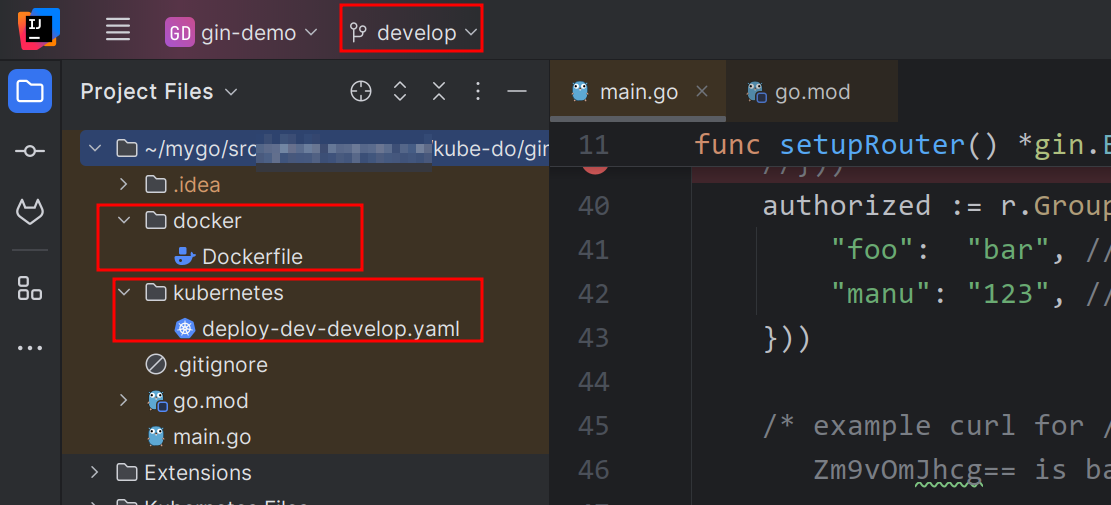Close the main.go tab
The height and width of the screenshot is (505, 1111).
(702, 91)
